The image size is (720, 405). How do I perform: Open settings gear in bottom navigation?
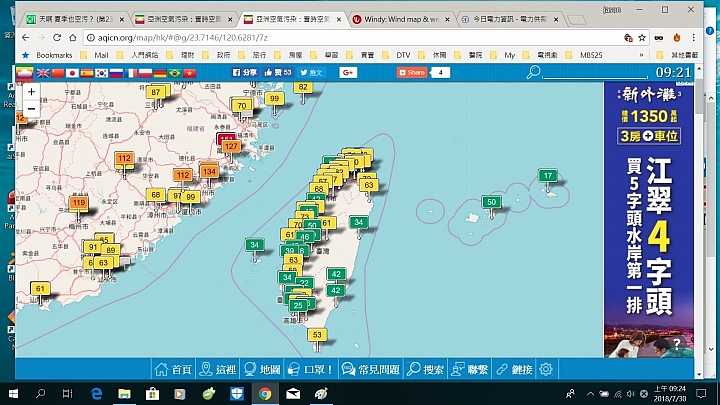point(546,369)
